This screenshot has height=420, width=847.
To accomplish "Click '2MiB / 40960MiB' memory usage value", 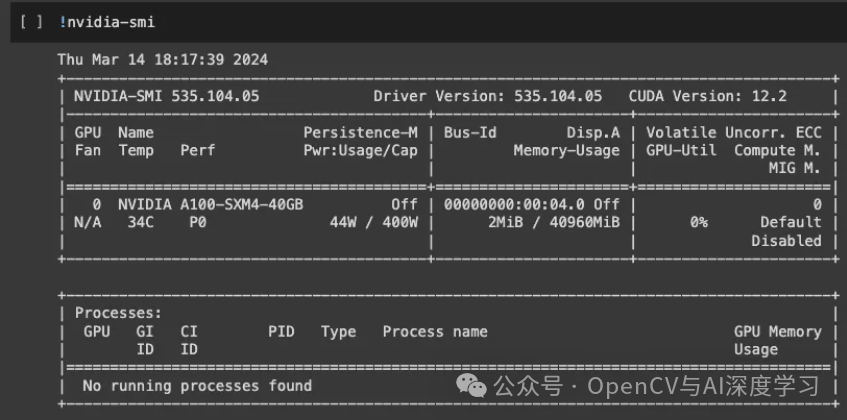I will (554, 222).
